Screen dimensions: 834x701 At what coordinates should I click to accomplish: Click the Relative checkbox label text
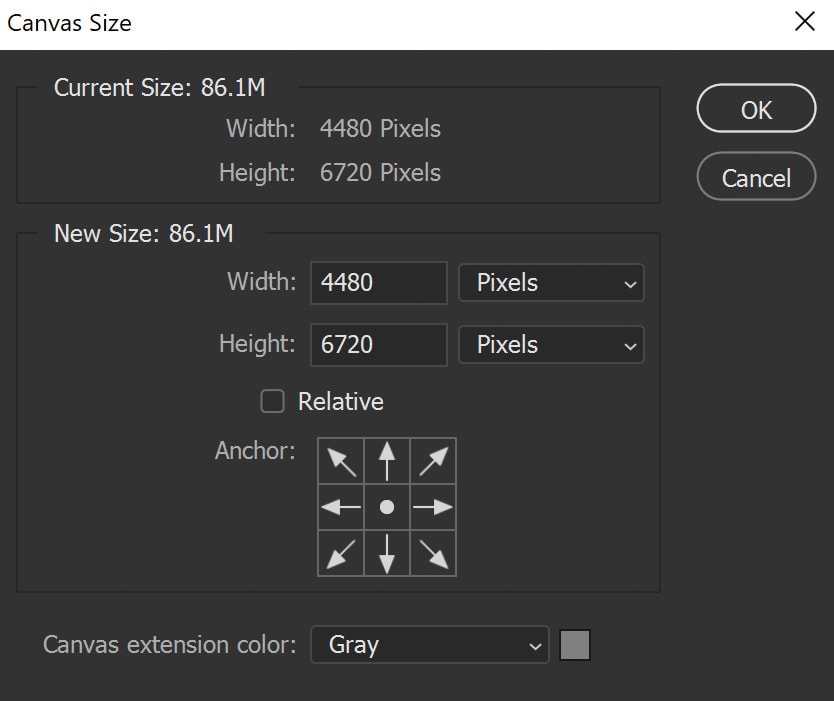click(340, 402)
